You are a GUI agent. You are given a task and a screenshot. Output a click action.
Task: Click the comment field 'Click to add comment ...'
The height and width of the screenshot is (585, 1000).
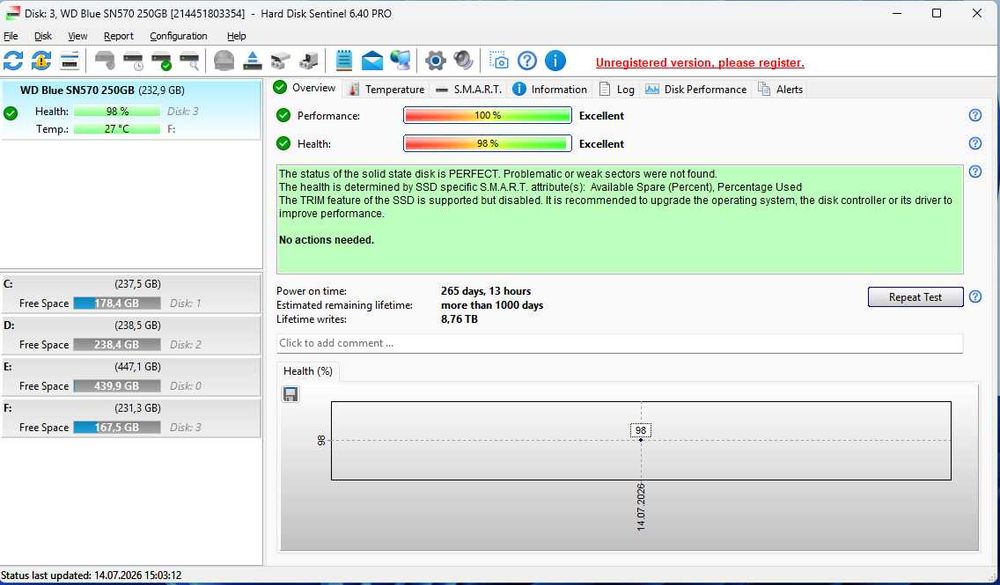click(x=619, y=343)
